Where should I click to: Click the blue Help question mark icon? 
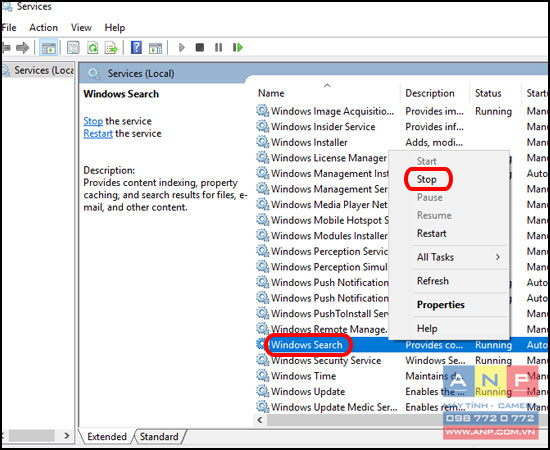point(136,47)
